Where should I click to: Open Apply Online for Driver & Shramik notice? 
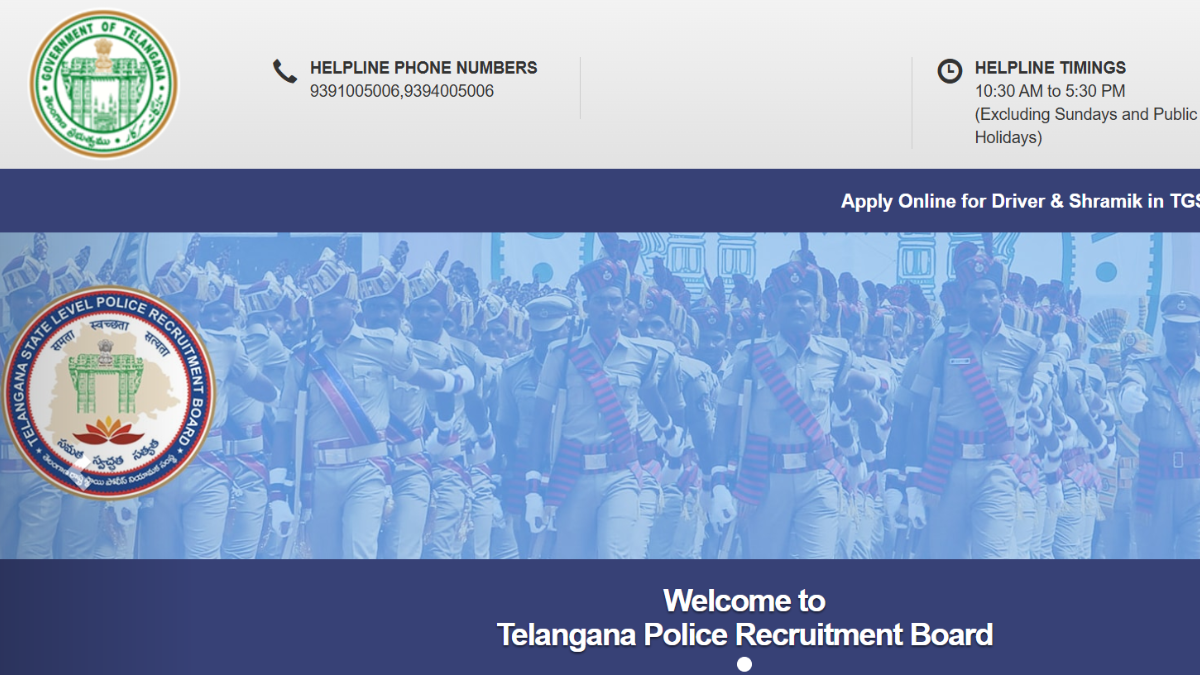coord(1020,201)
